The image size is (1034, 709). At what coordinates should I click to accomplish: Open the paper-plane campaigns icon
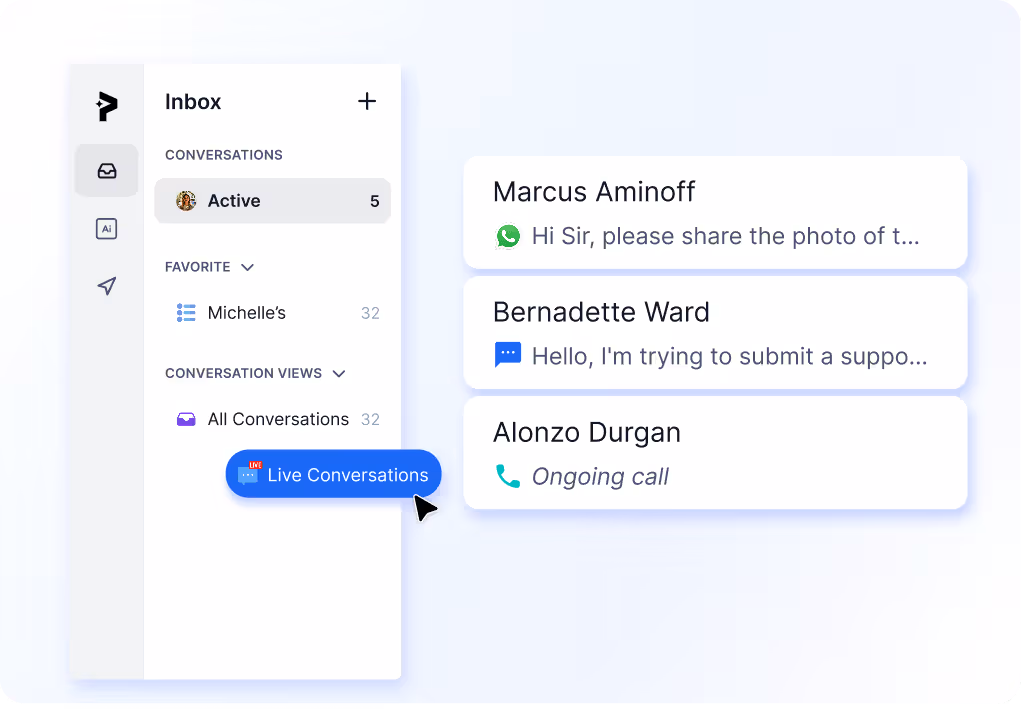pyautogui.click(x=107, y=286)
